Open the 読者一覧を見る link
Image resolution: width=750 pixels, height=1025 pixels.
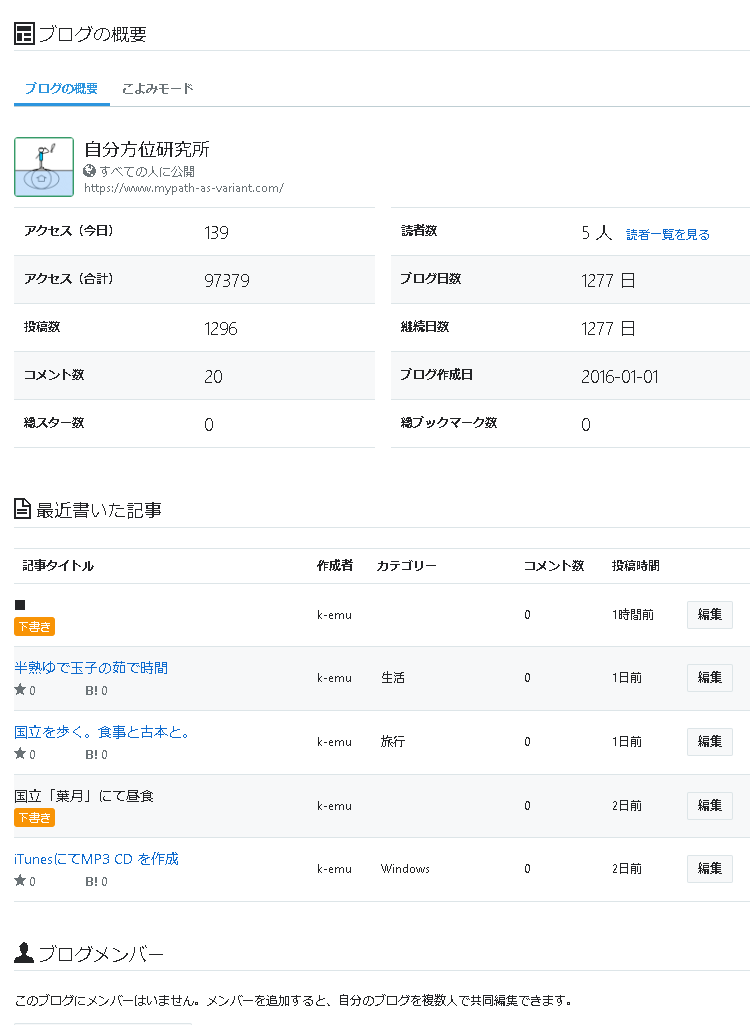pyautogui.click(x=668, y=234)
